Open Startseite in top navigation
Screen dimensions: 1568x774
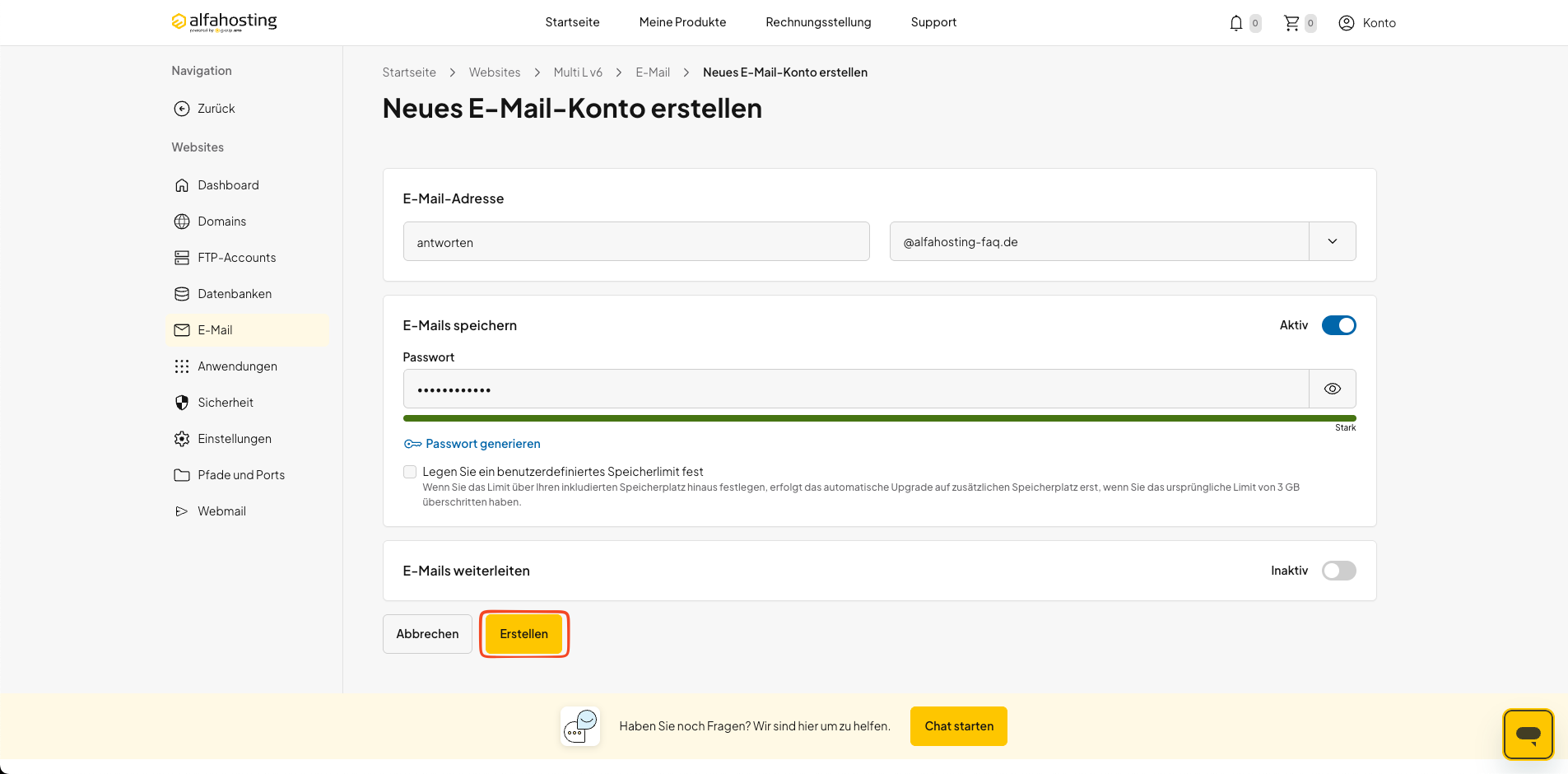pyautogui.click(x=572, y=22)
